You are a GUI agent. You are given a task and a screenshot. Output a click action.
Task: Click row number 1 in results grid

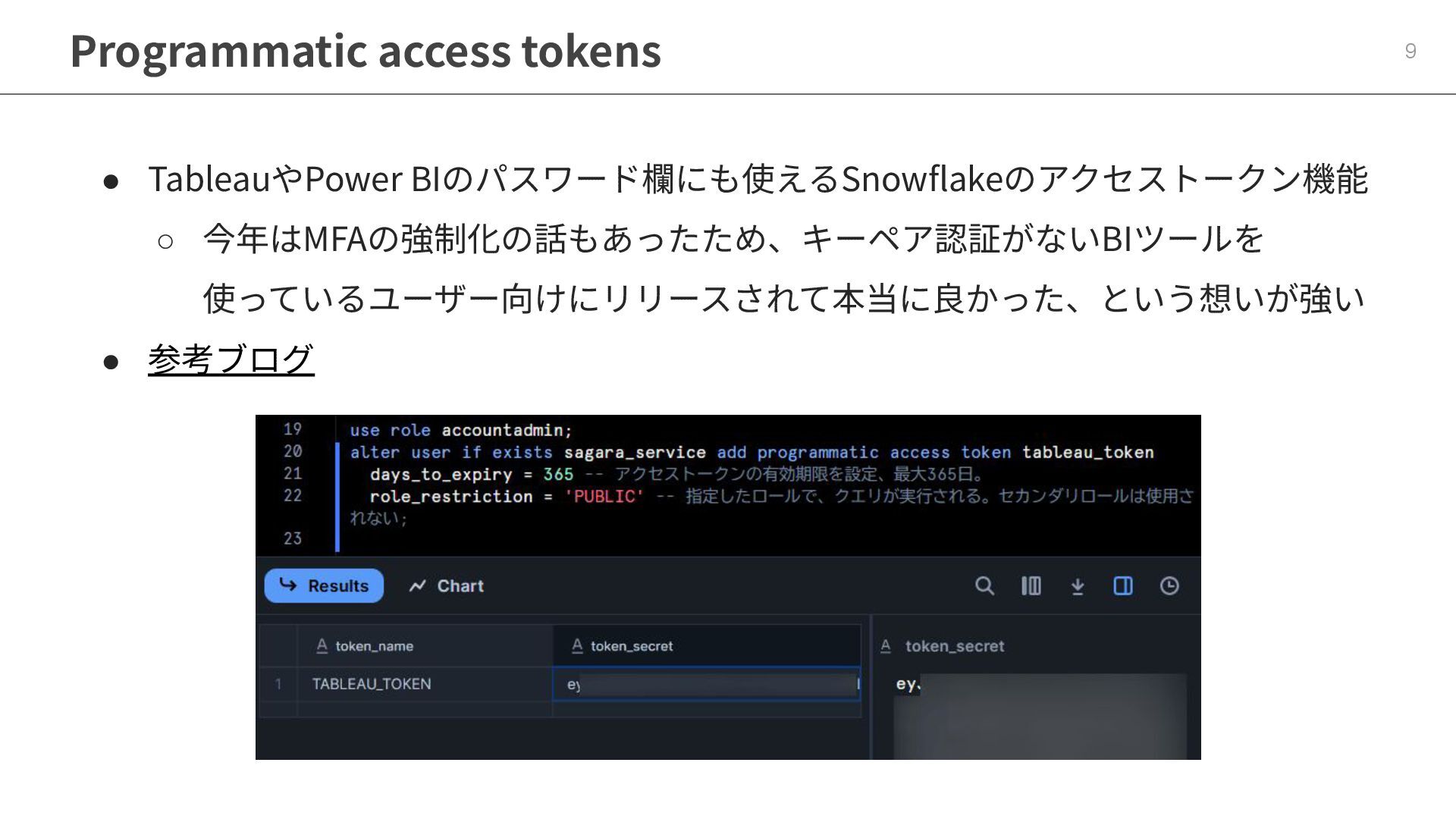[x=278, y=684]
